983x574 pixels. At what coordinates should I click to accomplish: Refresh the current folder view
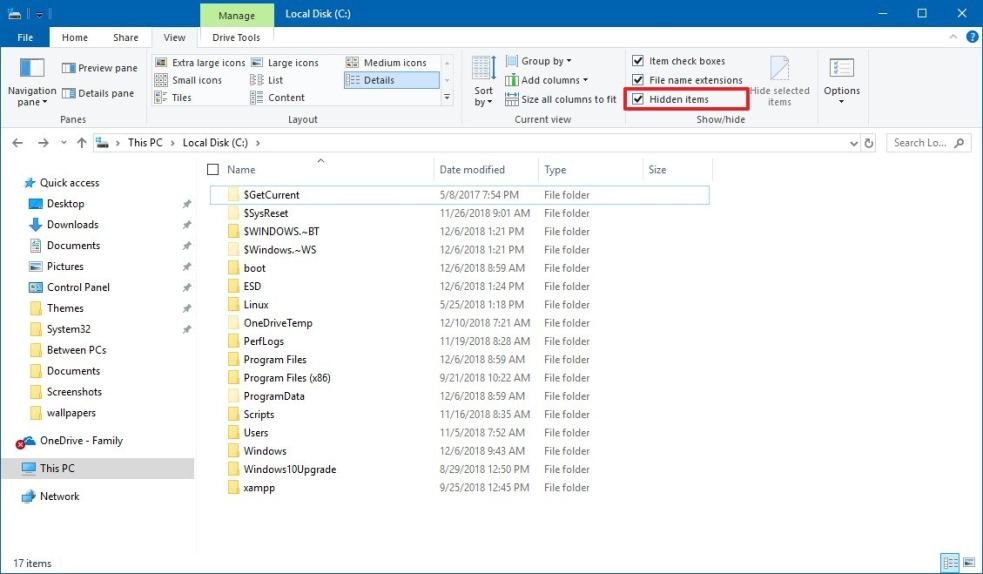pos(868,143)
